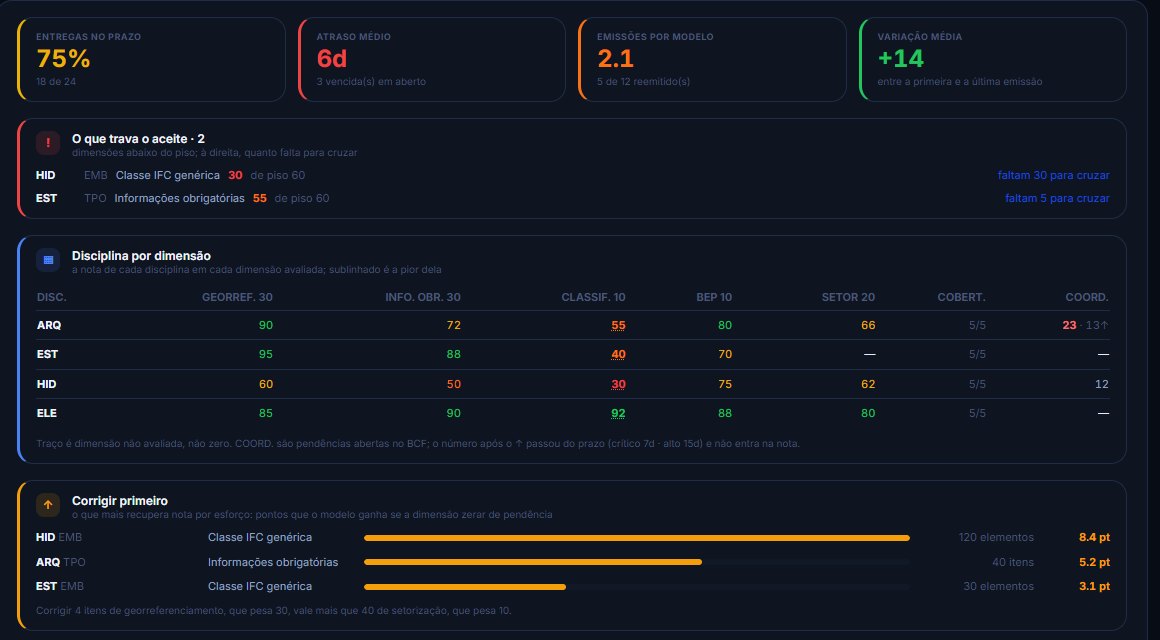Click the underlined 92 in the ELE row
Viewport: 1160px width, 640px height.
618,414
